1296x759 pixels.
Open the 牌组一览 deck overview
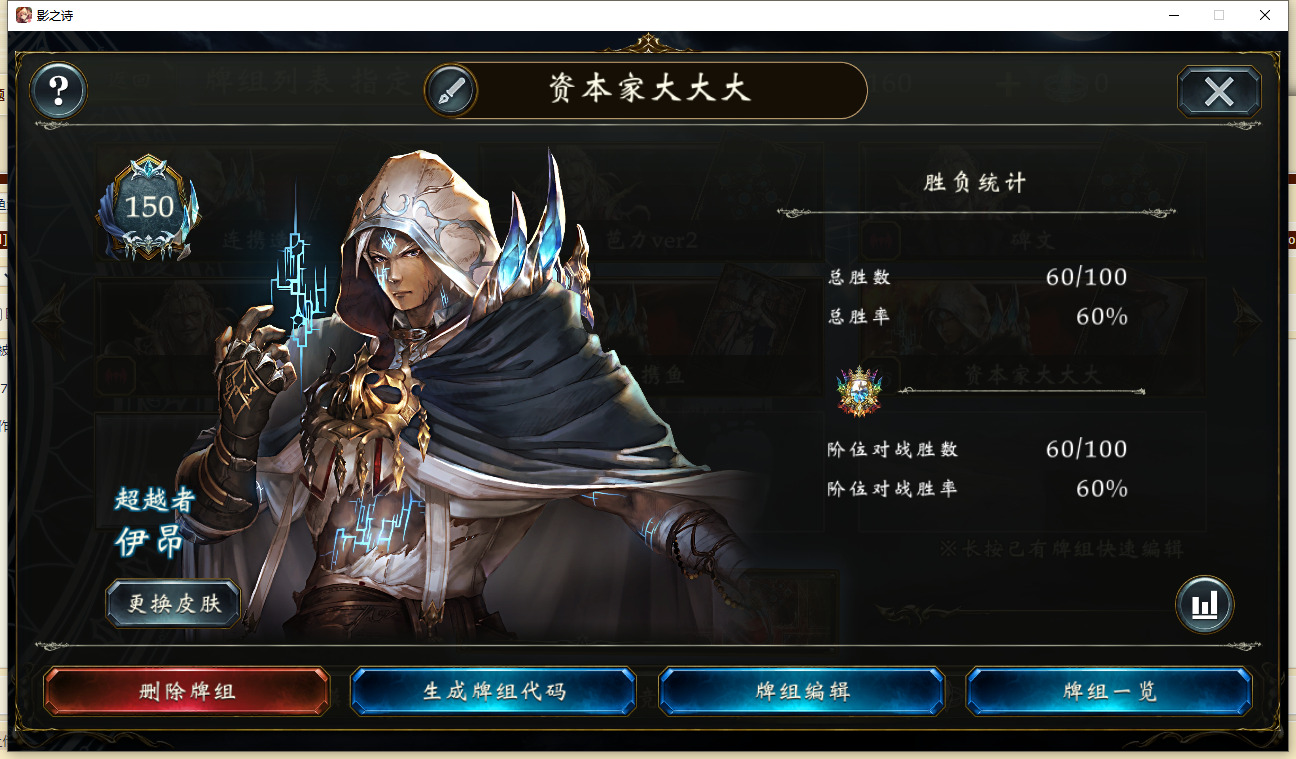[1109, 691]
